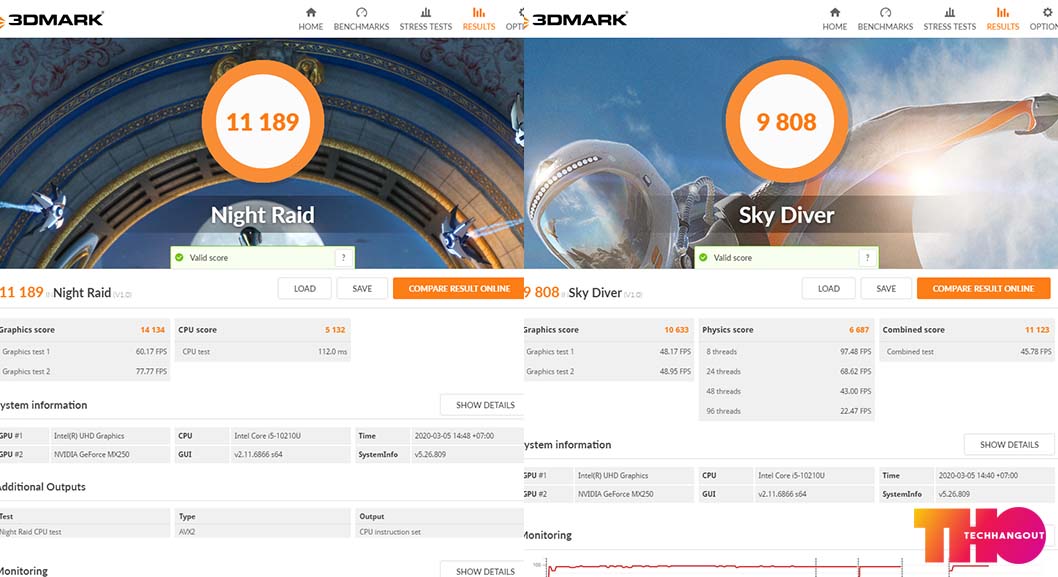Select Intel(R) UHD Graphics in Sky Diver window
The height and width of the screenshot is (577, 1058).
click(613, 475)
